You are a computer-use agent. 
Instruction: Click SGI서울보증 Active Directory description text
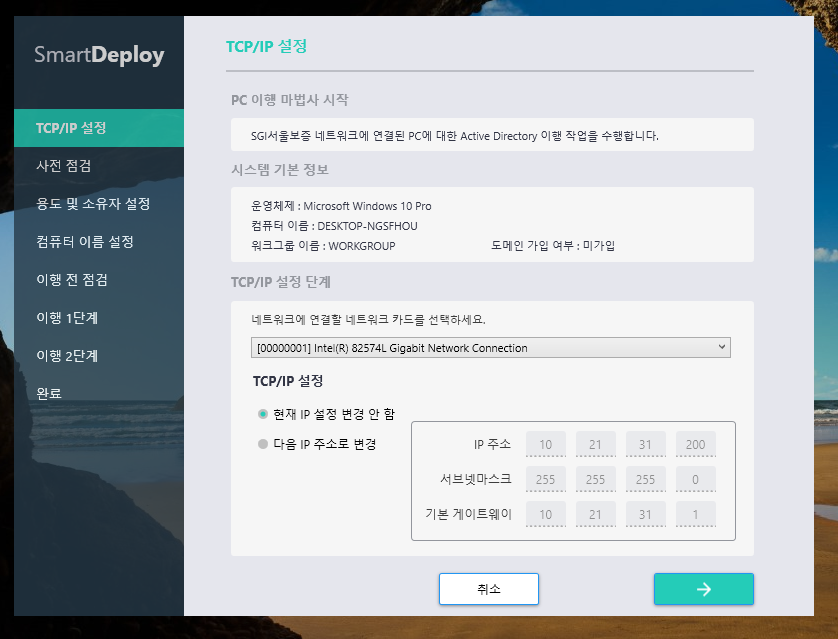click(x=455, y=136)
